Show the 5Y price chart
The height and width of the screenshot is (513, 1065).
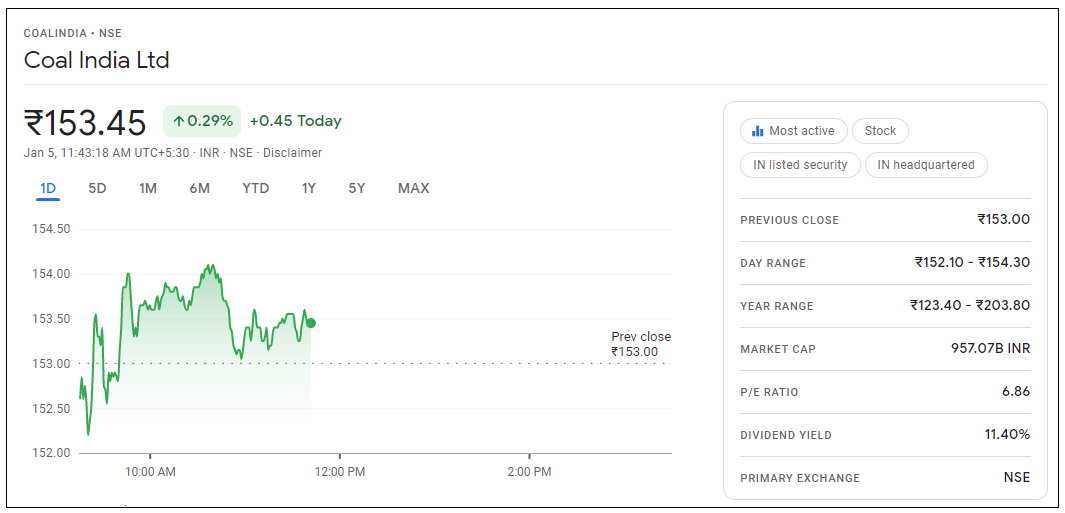point(357,188)
